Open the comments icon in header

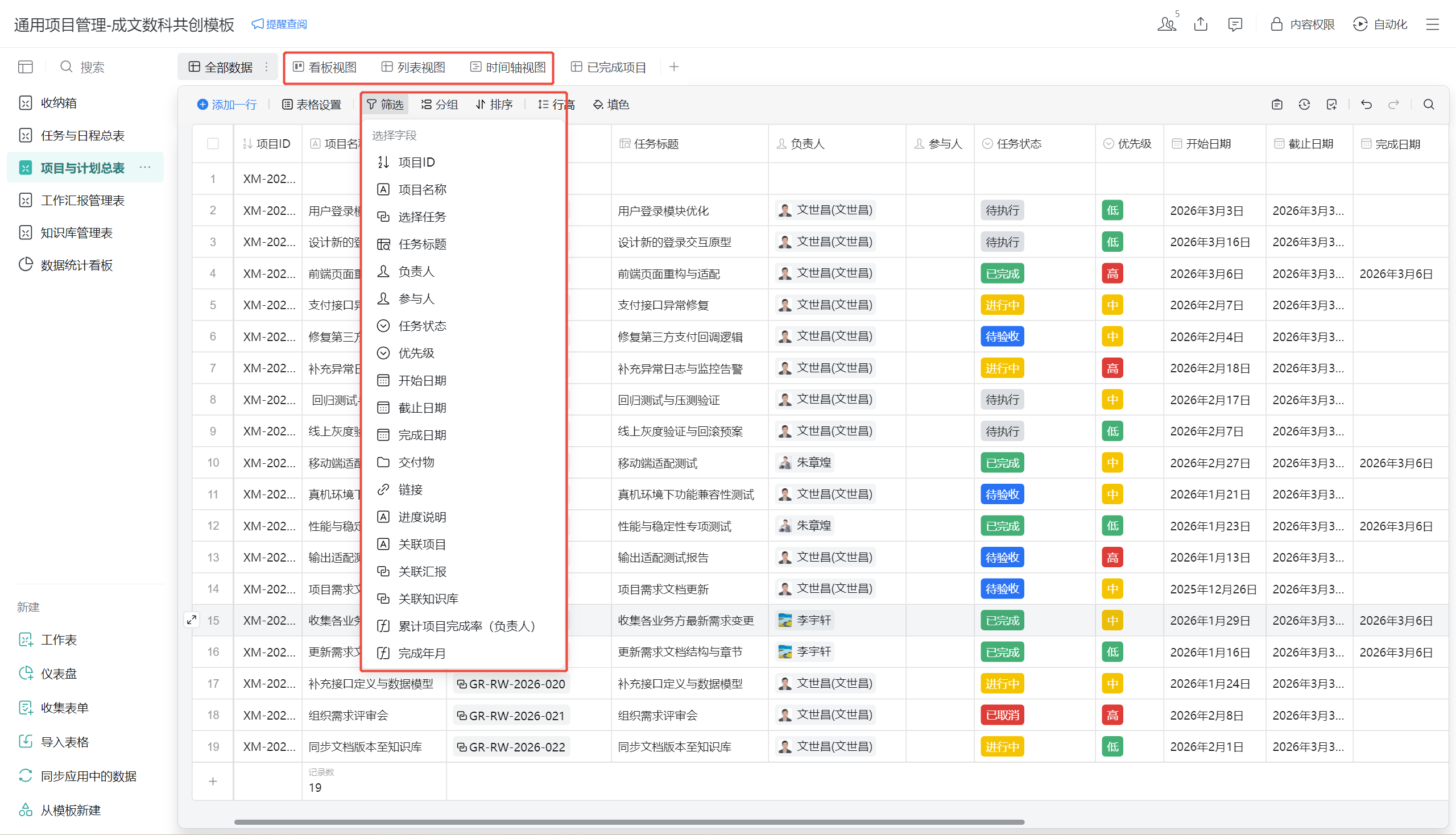click(x=1235, y=24)
